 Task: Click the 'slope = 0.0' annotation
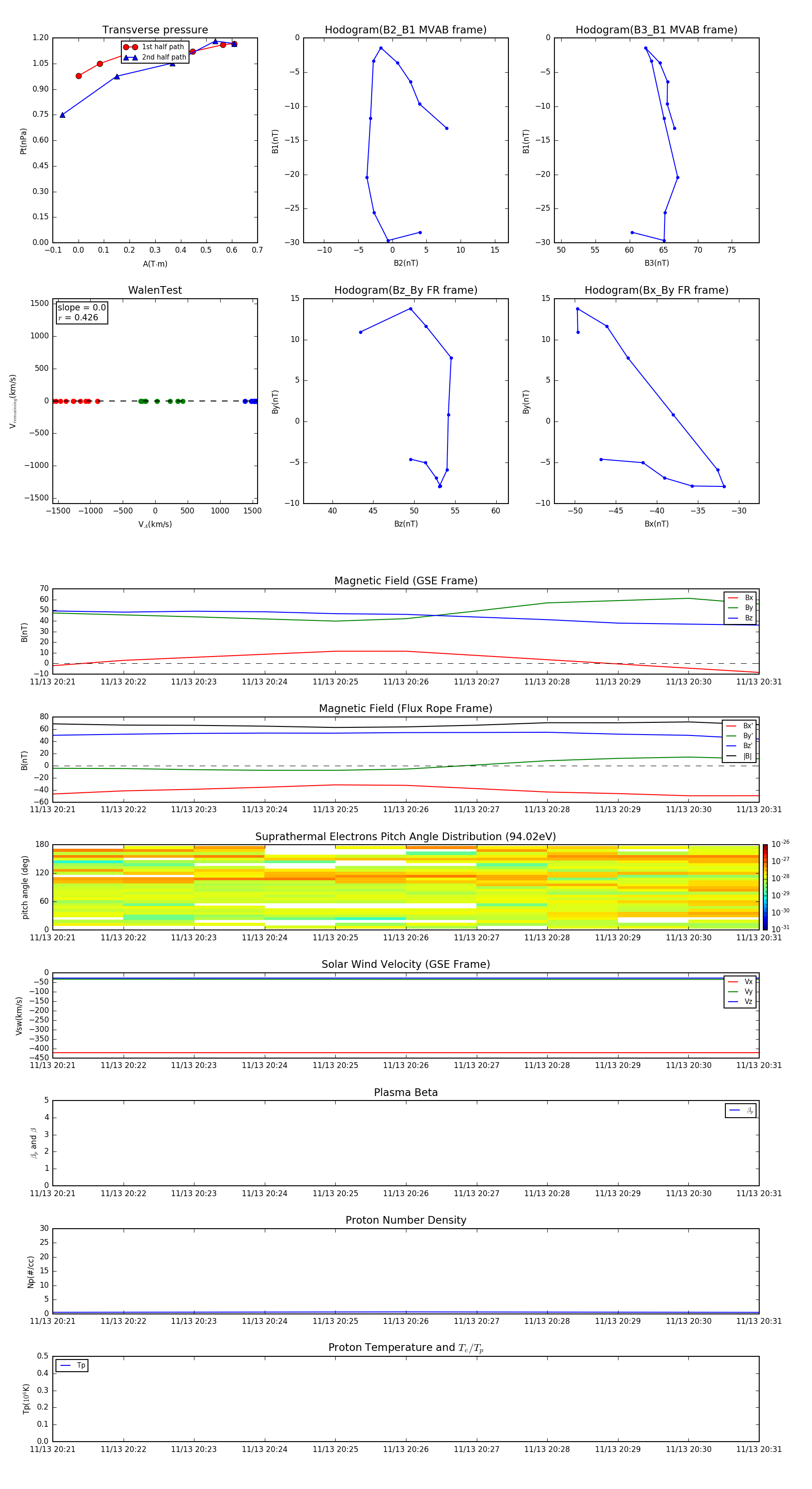click(x=82, y=308)
